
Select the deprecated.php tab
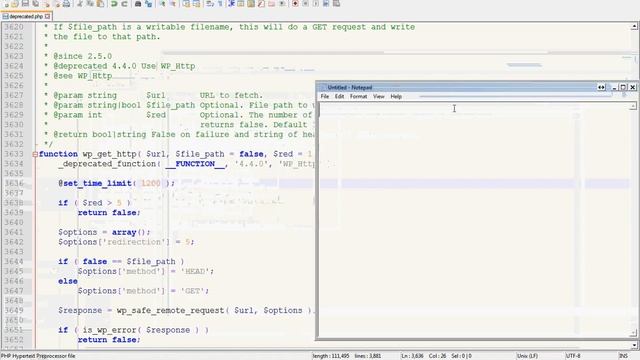click(26, 16)
